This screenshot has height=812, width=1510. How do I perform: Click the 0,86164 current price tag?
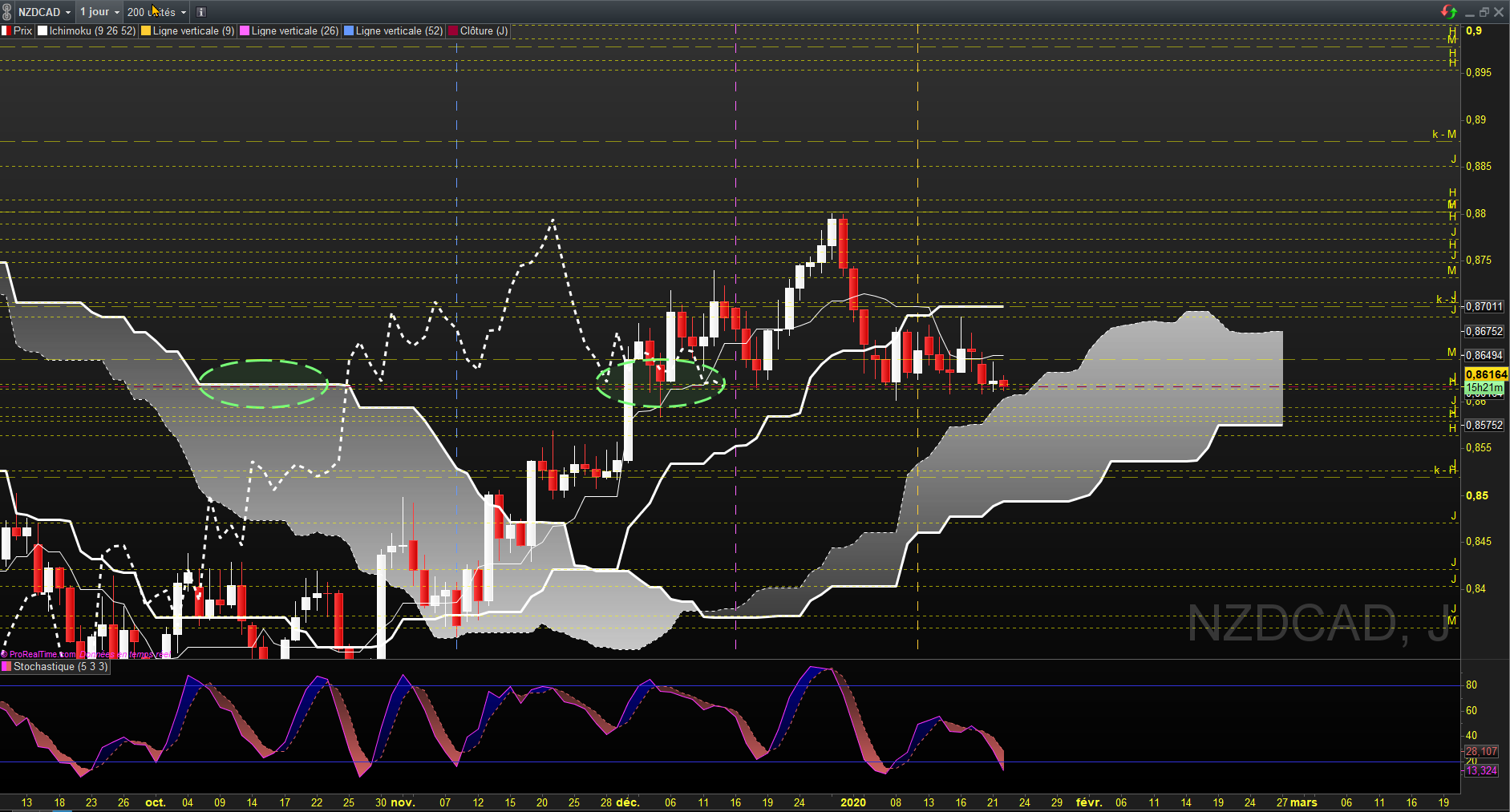tap(1486, 374)
